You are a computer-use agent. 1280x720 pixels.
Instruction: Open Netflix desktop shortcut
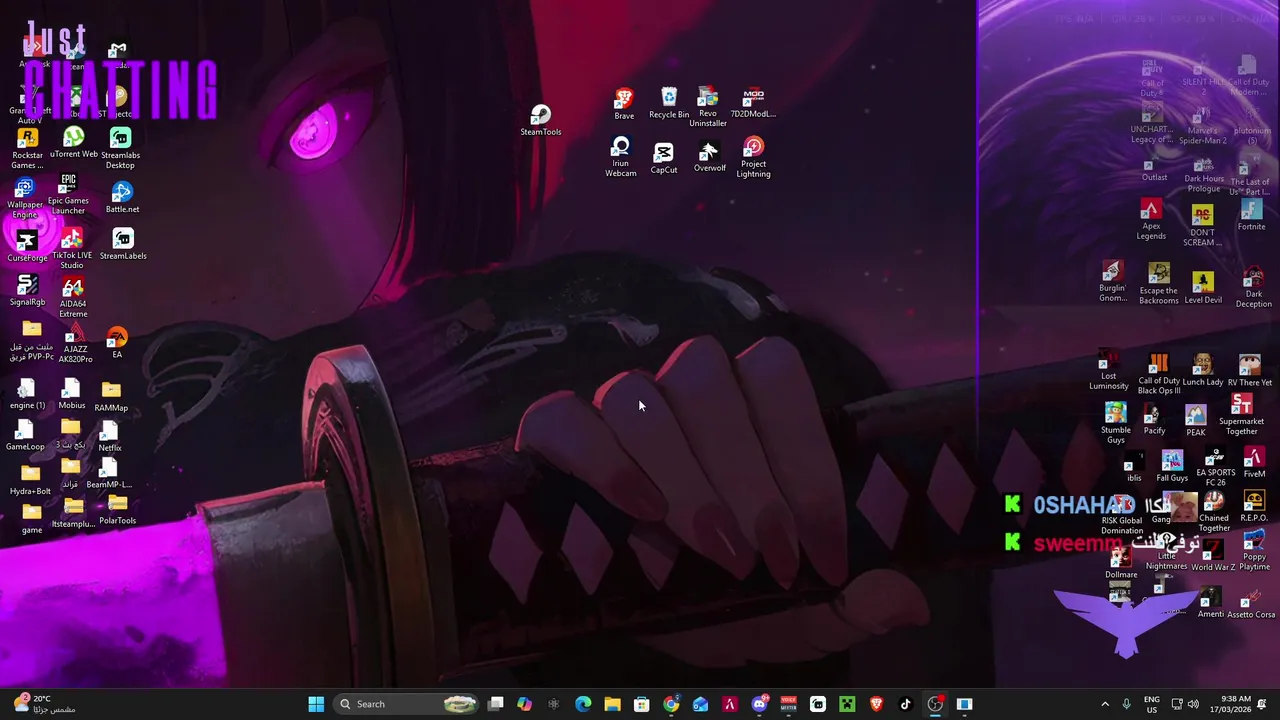click(x=110, y=437)
